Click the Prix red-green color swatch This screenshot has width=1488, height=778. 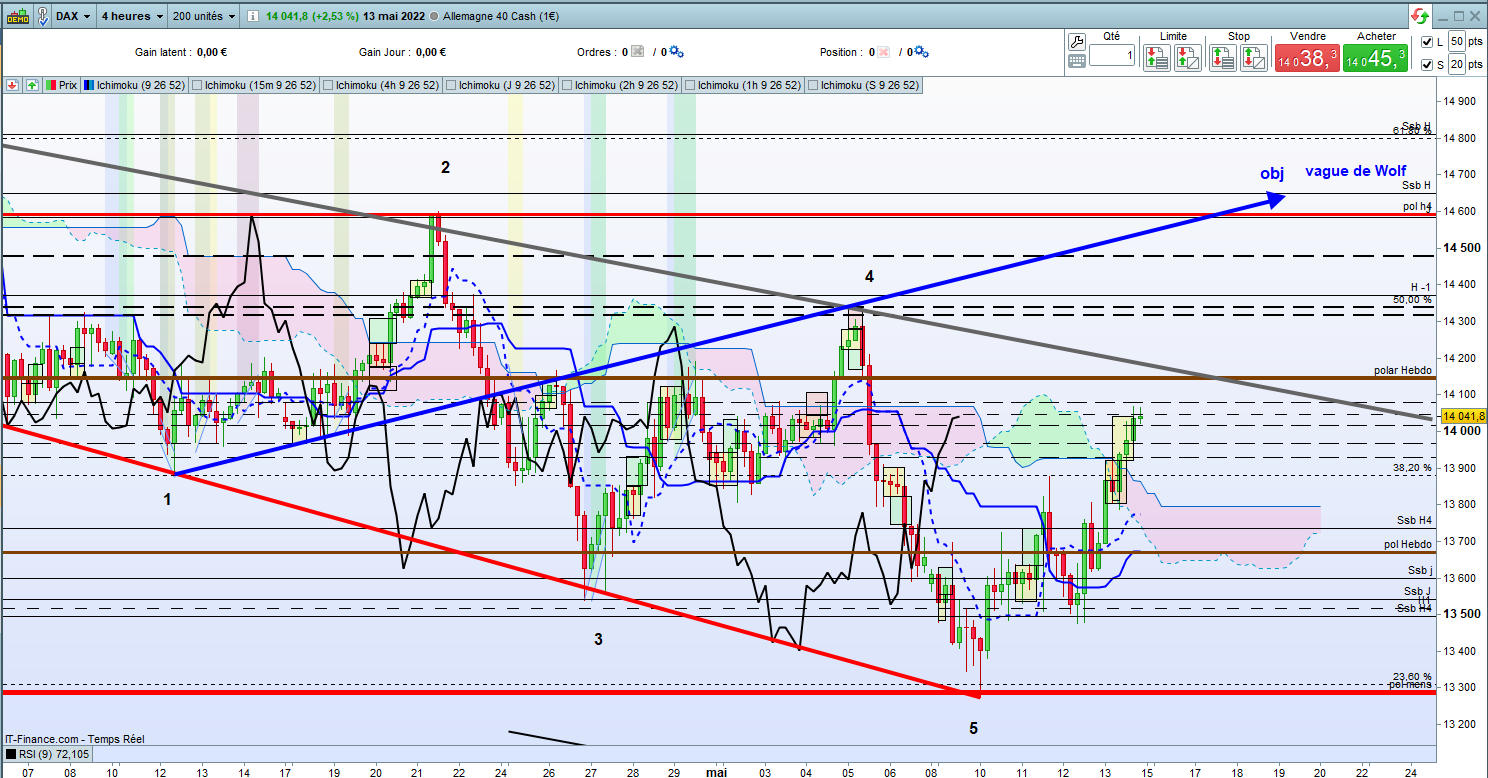pyautogui.click(x=50, y=85)
